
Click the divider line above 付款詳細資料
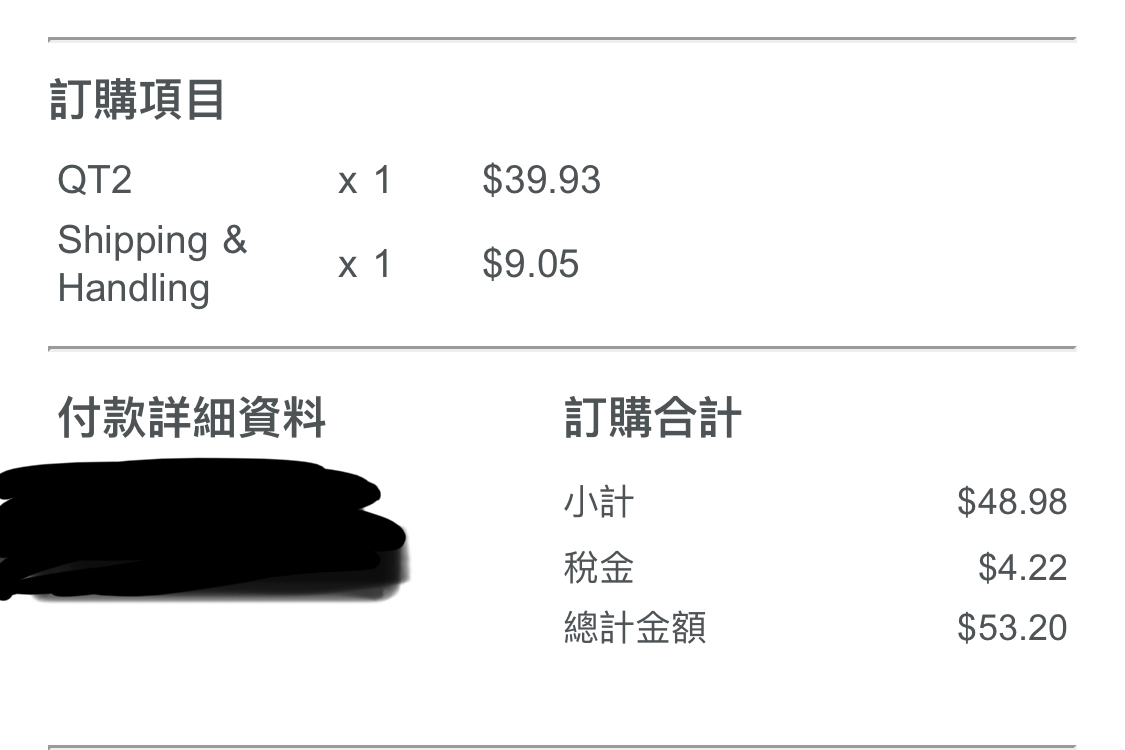(561, 348)
